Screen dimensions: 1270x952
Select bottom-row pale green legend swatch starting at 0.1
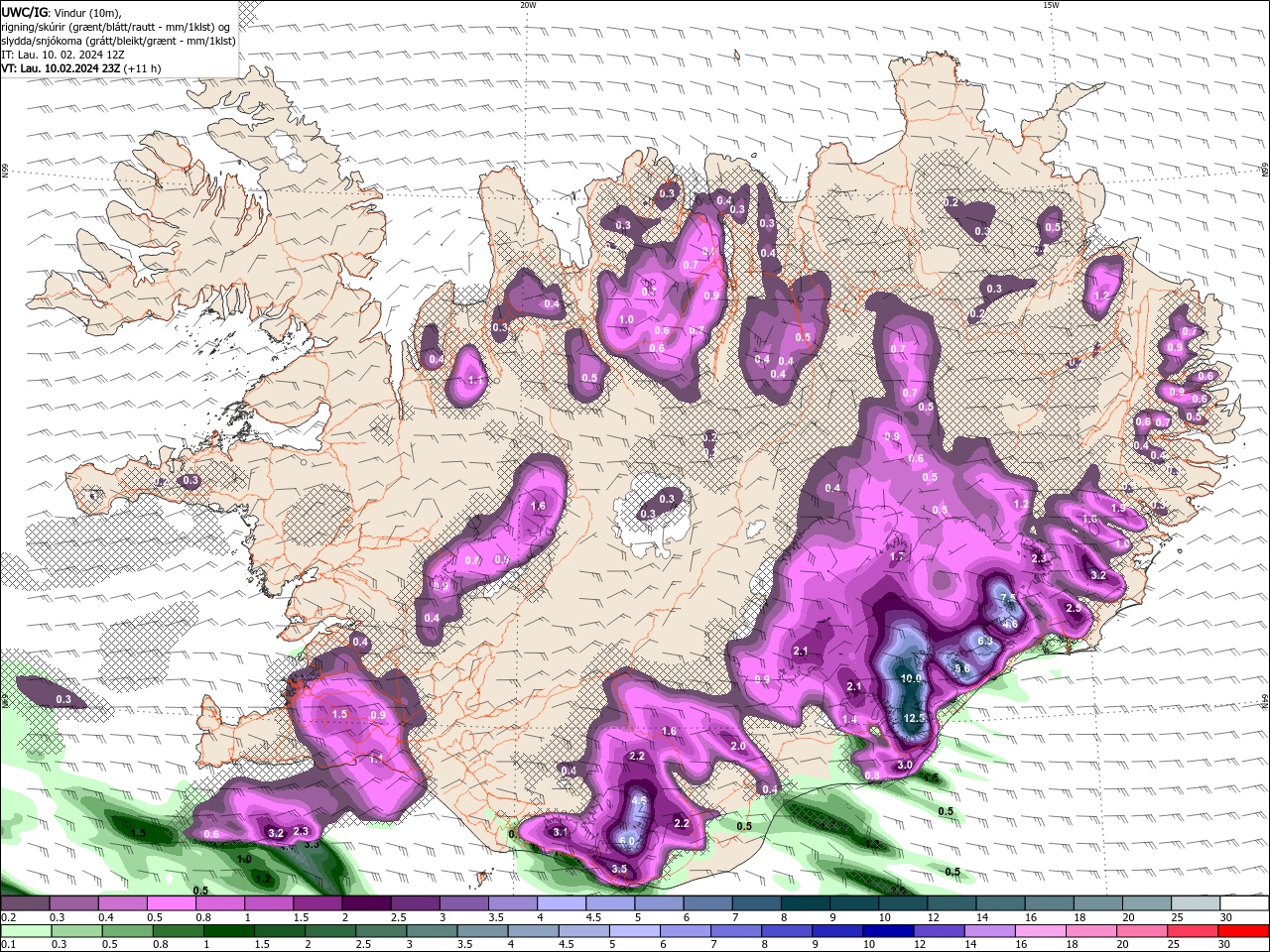25,930
